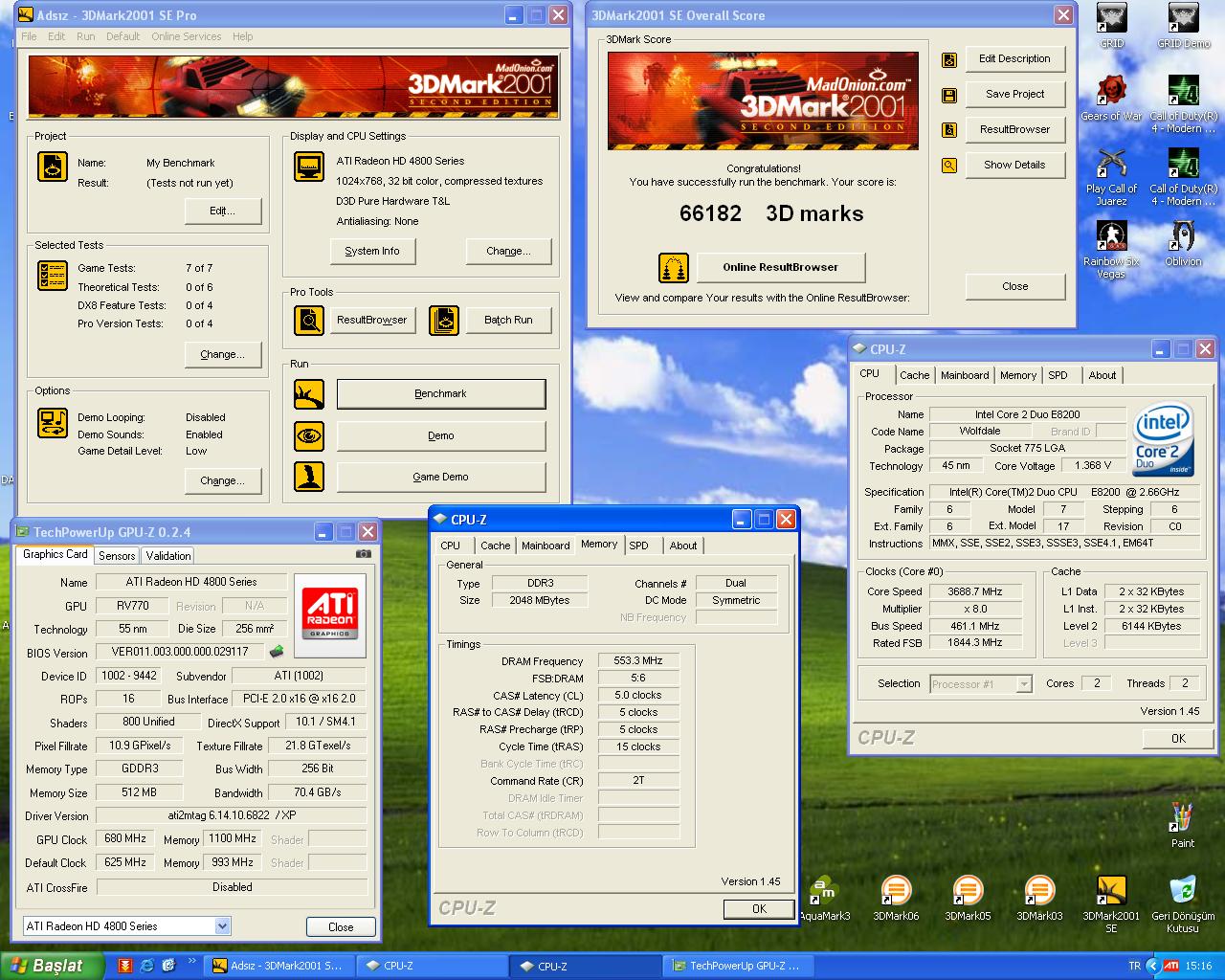Click the Show Details magnifier icon

pyautogui.click(x=949, y=166)
